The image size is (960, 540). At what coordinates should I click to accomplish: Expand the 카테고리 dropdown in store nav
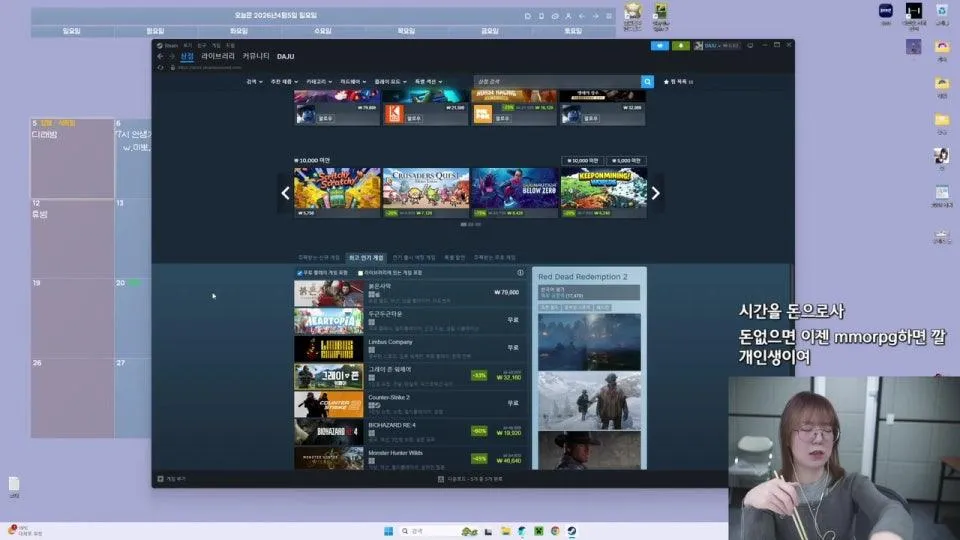coord(317,82)
